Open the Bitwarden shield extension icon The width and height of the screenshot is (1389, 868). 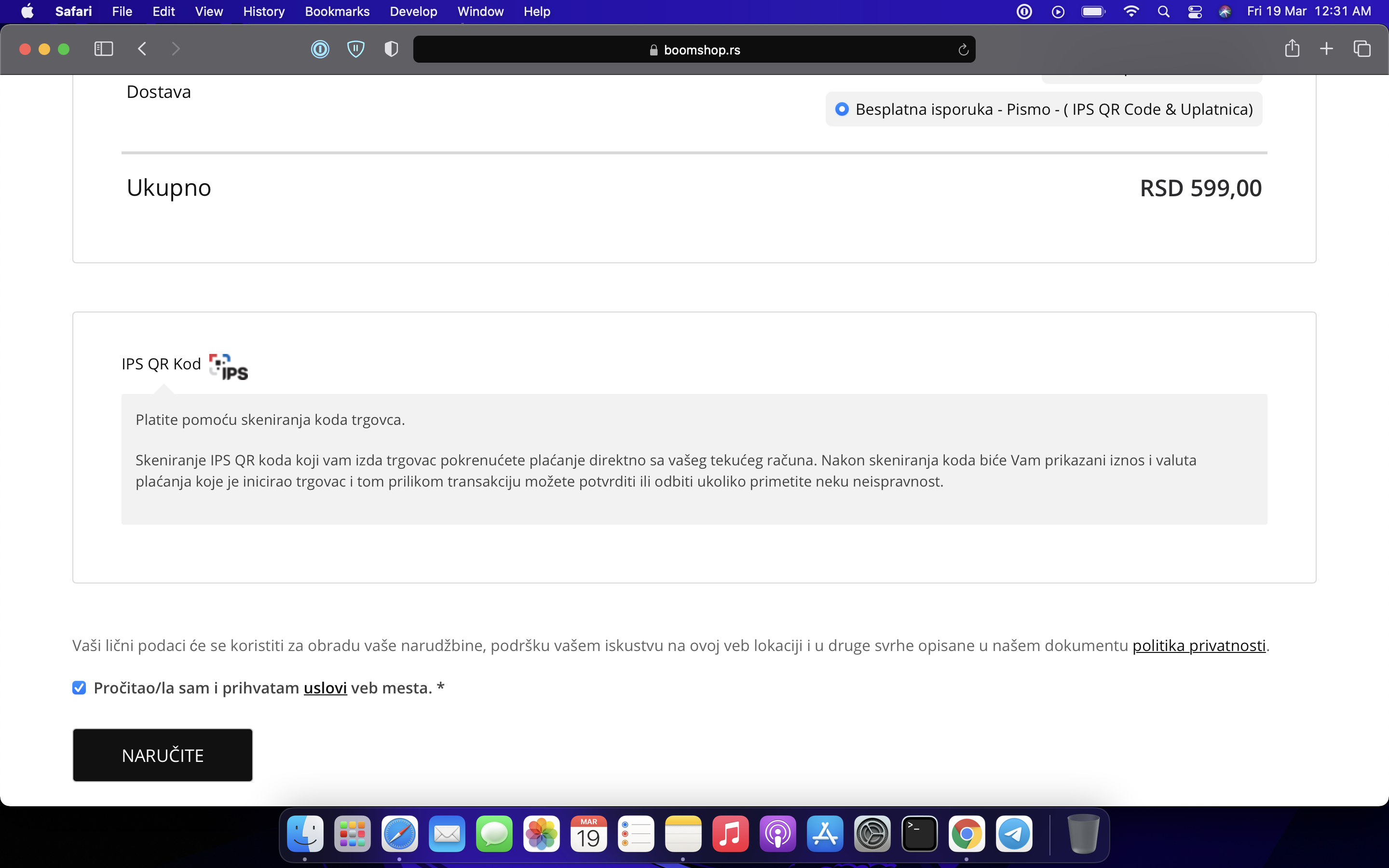[356, 49]
